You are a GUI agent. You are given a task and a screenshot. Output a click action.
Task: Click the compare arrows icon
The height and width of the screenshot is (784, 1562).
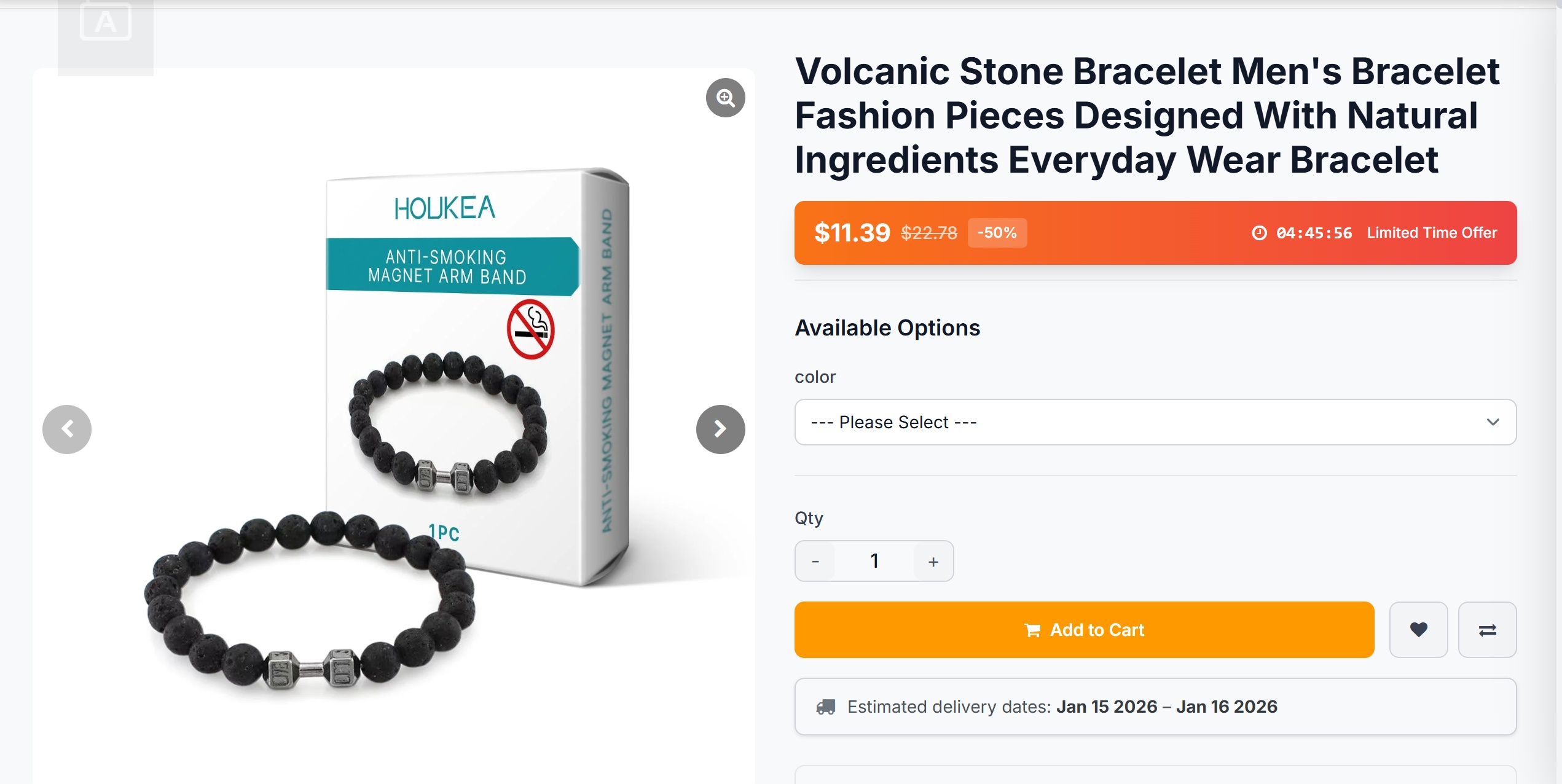(x=1487, y=630)
